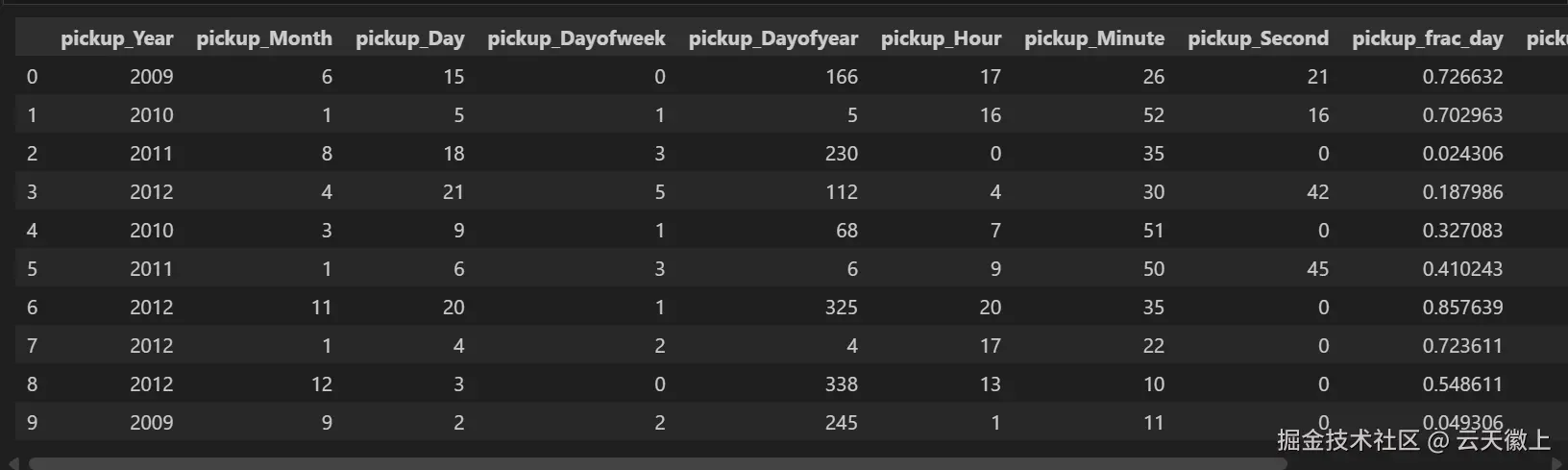This screenshot has height=470, width=1568.
Task: Select the pickup_Dayofyear cell showing 338
Action: point(841,384)
